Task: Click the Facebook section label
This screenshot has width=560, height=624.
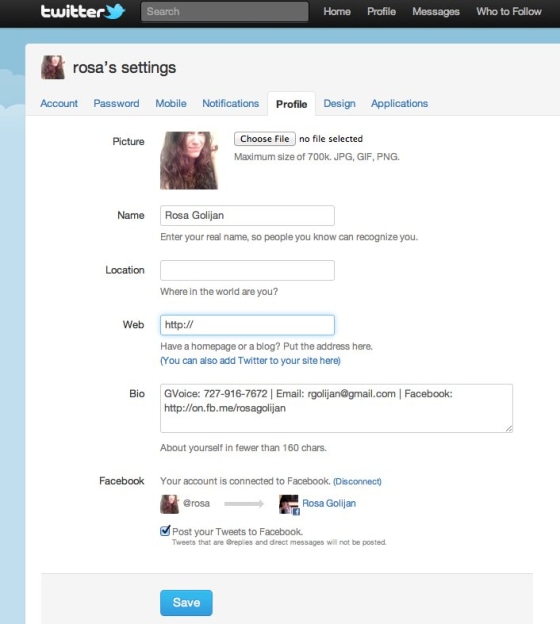Action: (x=121, y=481)
